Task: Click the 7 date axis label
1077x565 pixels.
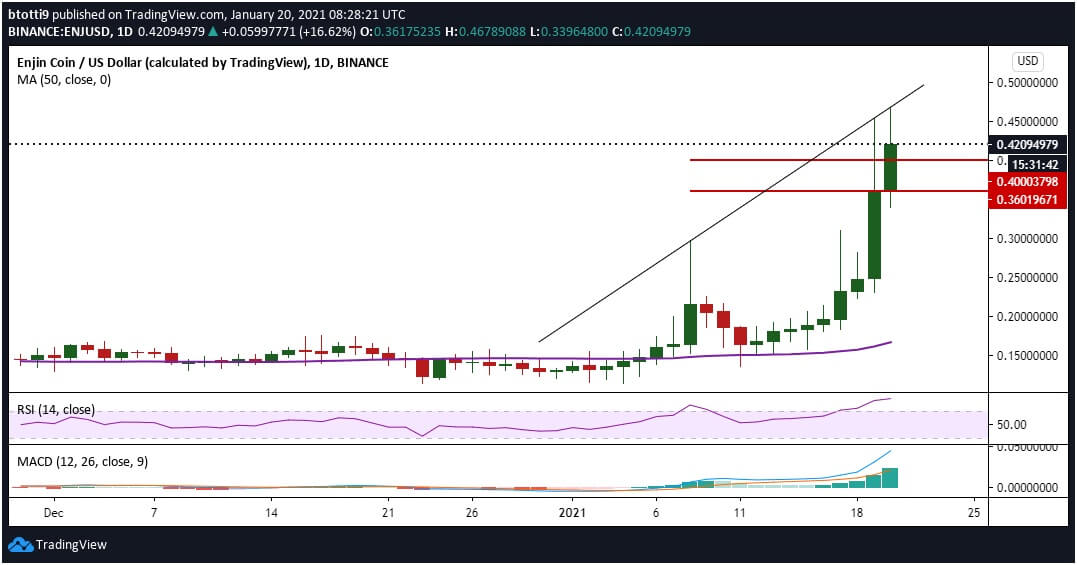Action: pos(154,512)
